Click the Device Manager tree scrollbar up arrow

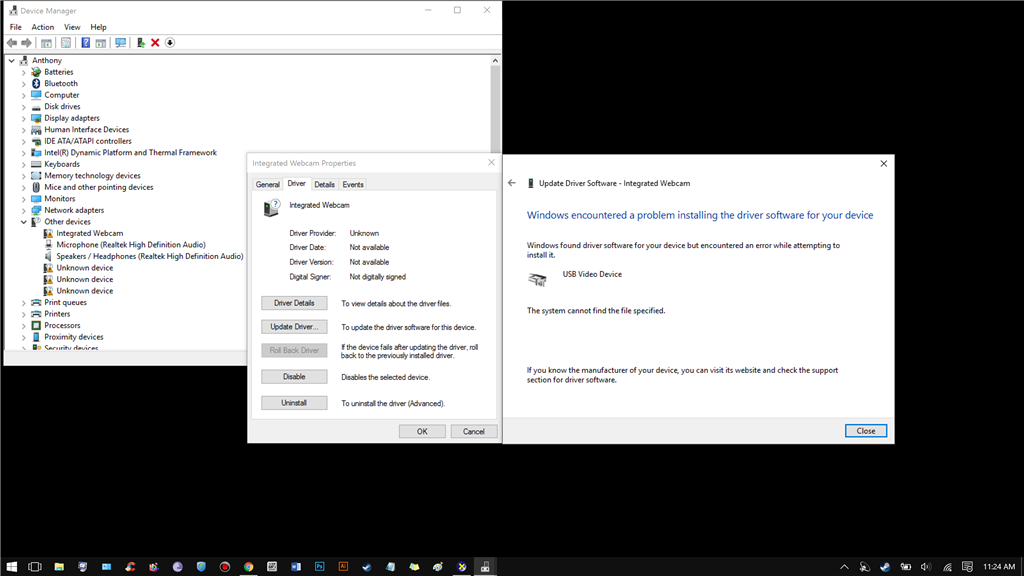(x=495, y=61)
